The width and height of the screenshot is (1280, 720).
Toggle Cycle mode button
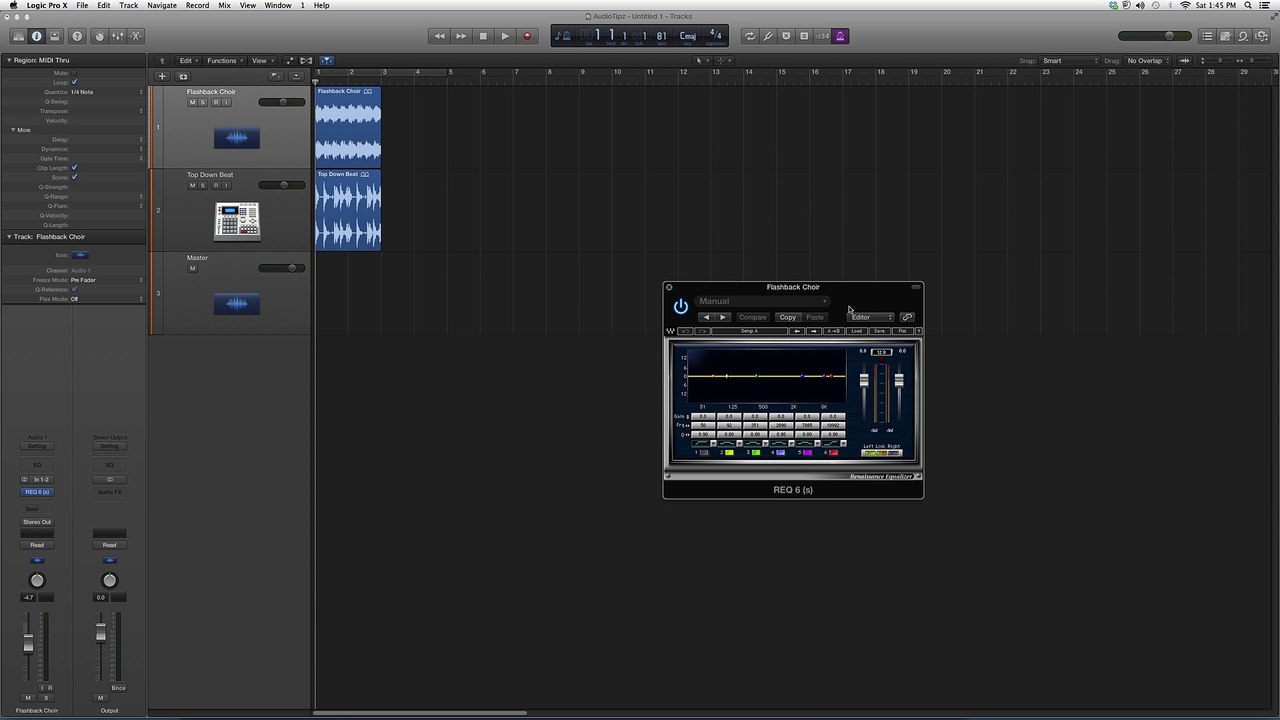pos(749,36)
